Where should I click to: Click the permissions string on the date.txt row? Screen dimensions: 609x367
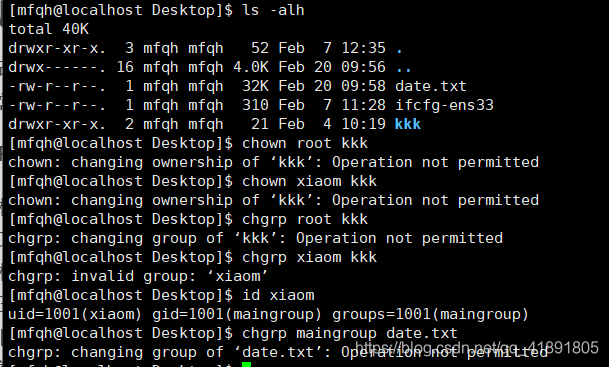click(57, 86)
